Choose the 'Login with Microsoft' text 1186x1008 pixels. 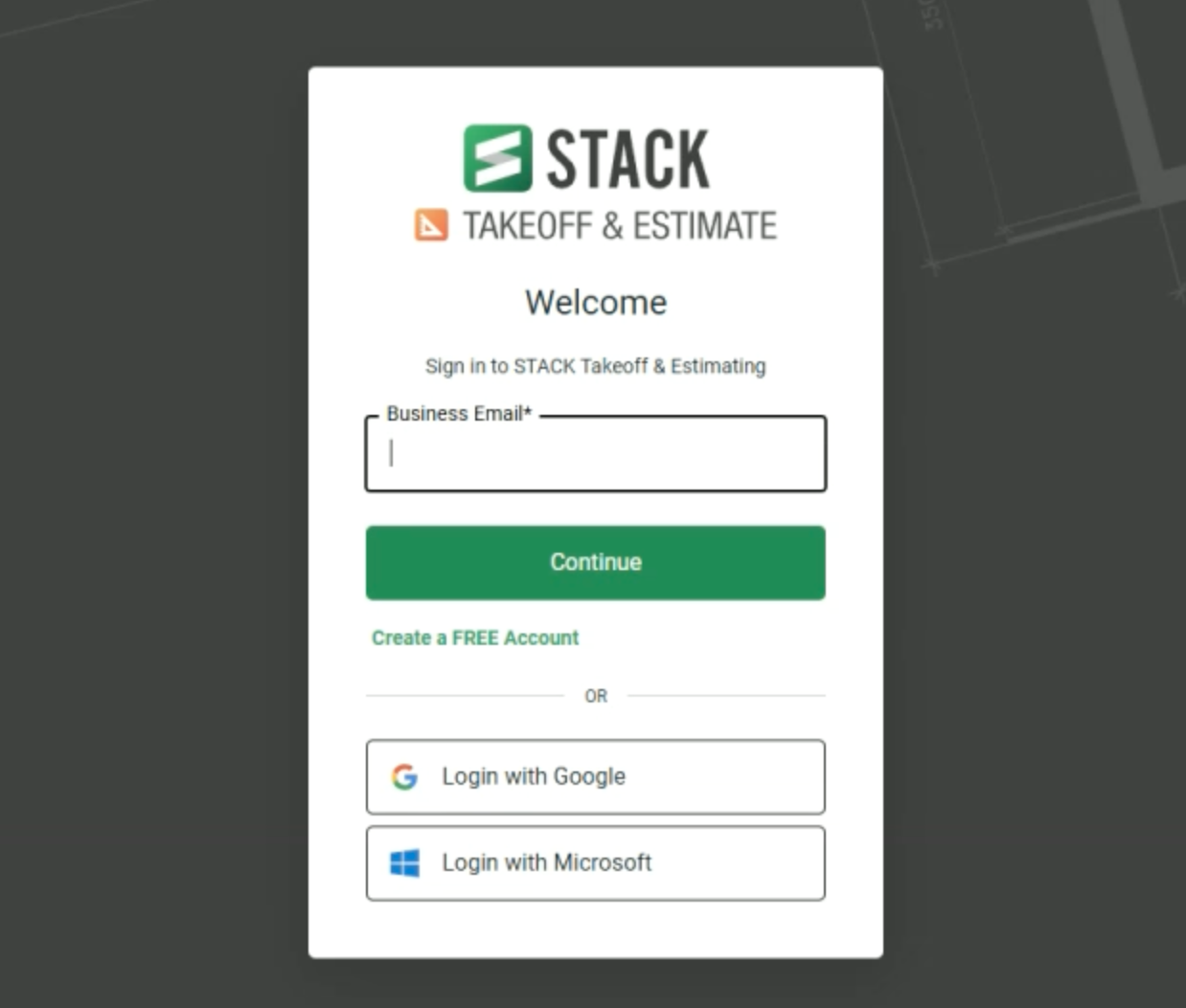tap(546, 863)
